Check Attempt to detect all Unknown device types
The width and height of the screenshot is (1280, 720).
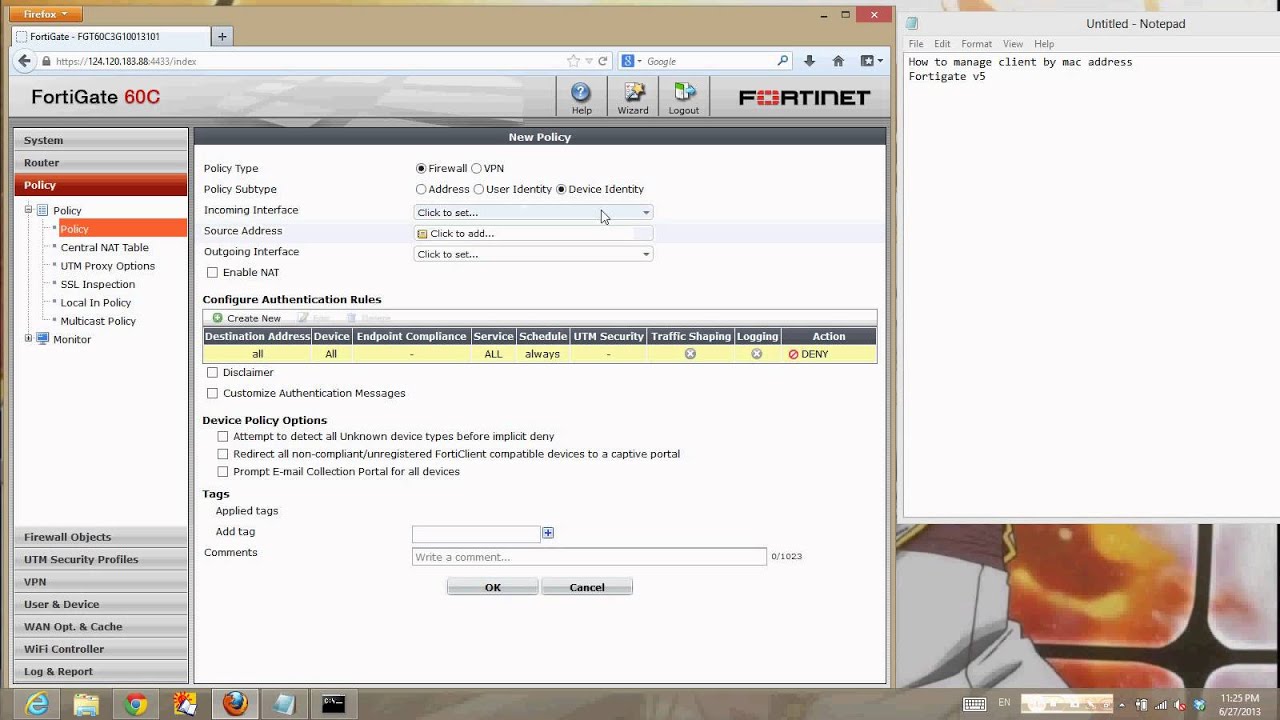pos(223,437)
